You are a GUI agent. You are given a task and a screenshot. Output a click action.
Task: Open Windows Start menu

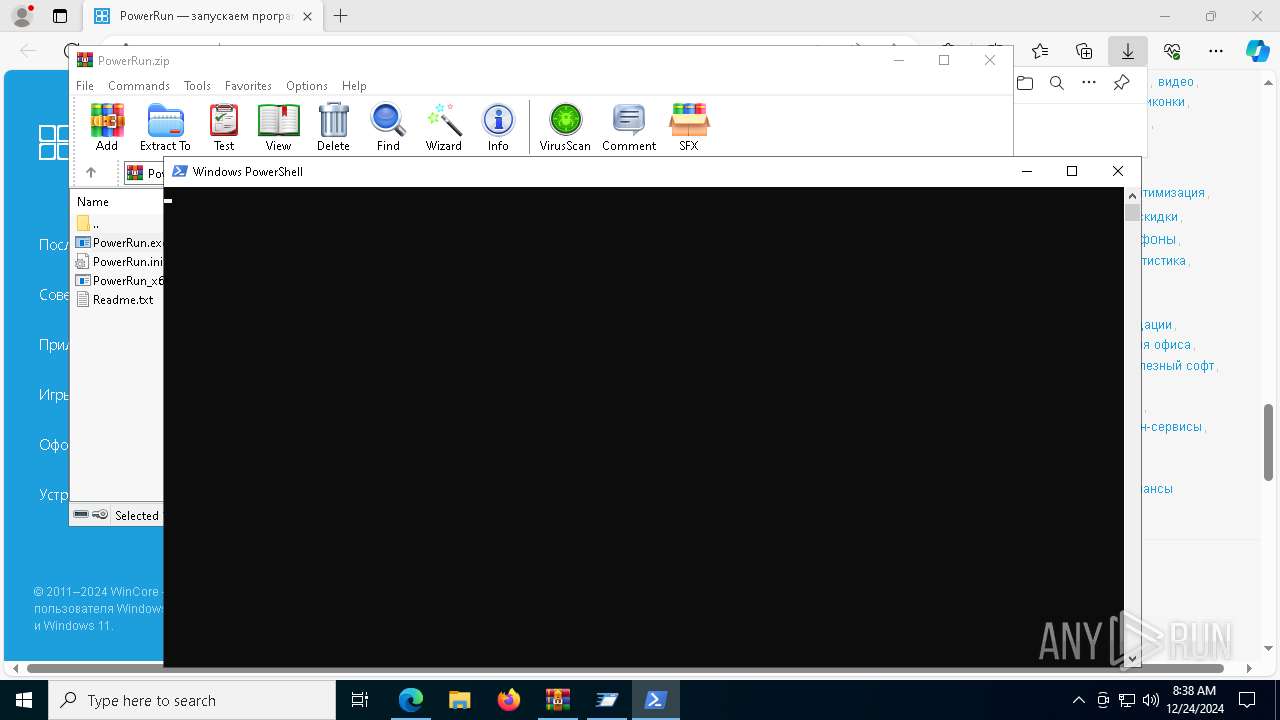point(24,700)
